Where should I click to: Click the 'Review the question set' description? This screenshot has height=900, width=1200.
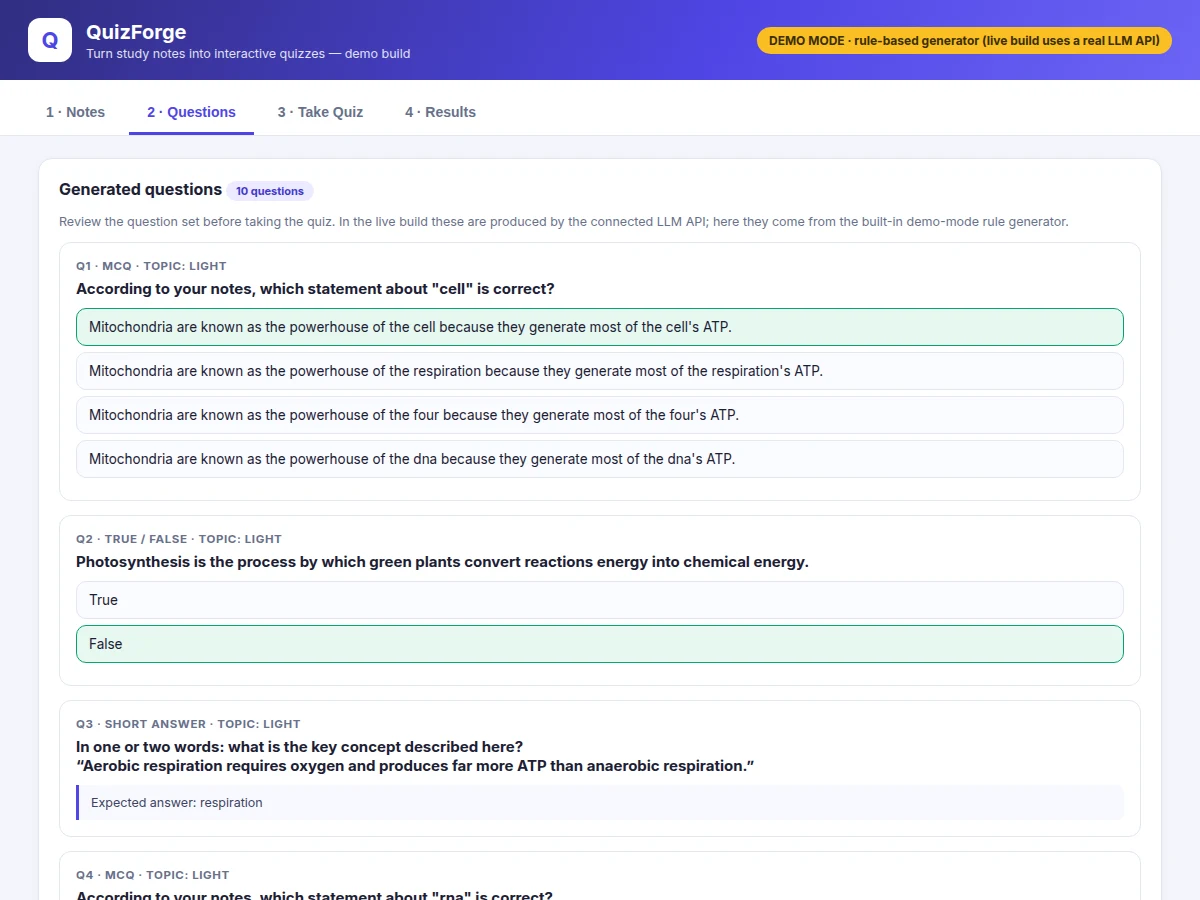(x=564, y=221)
